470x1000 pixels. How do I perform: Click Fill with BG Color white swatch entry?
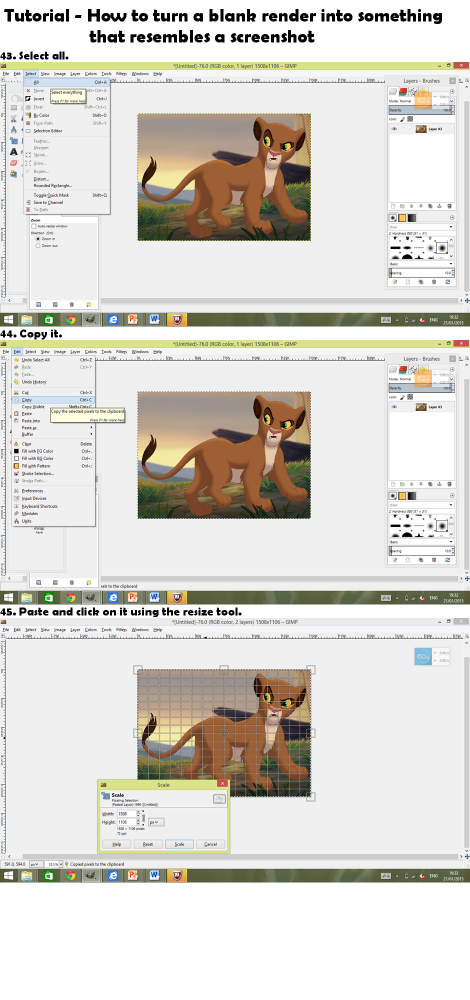tap(53, 458)
